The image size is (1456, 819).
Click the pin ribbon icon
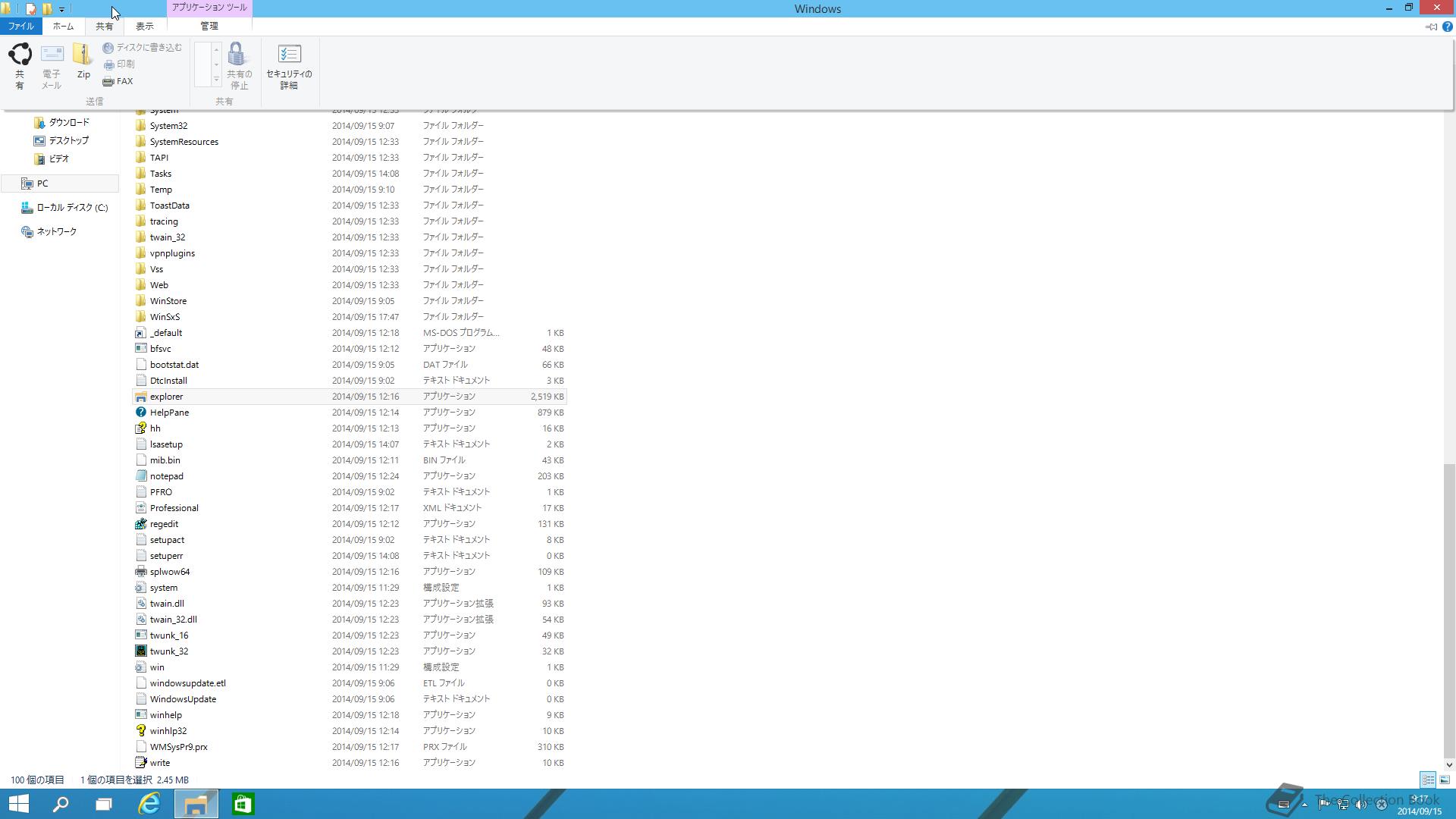[x=1431, y=27]
